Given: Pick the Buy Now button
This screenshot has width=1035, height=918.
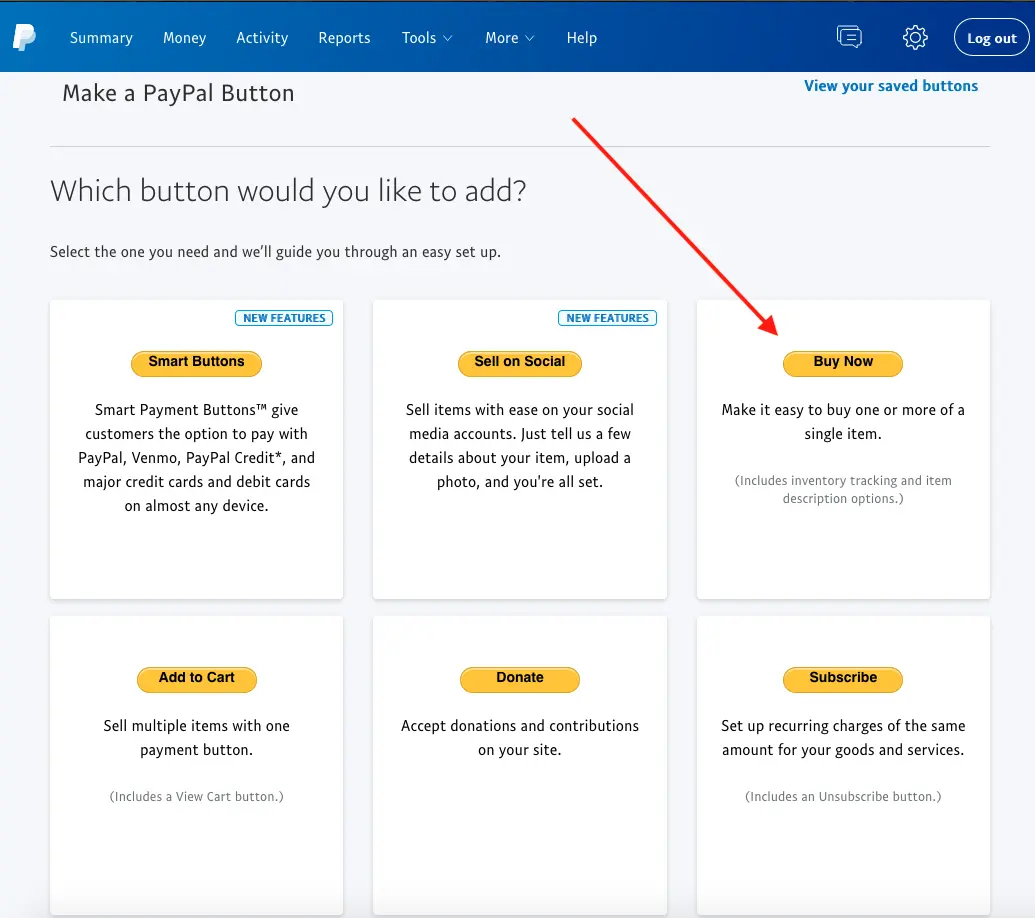Looking at the screenshot, I should pos(842,363).
